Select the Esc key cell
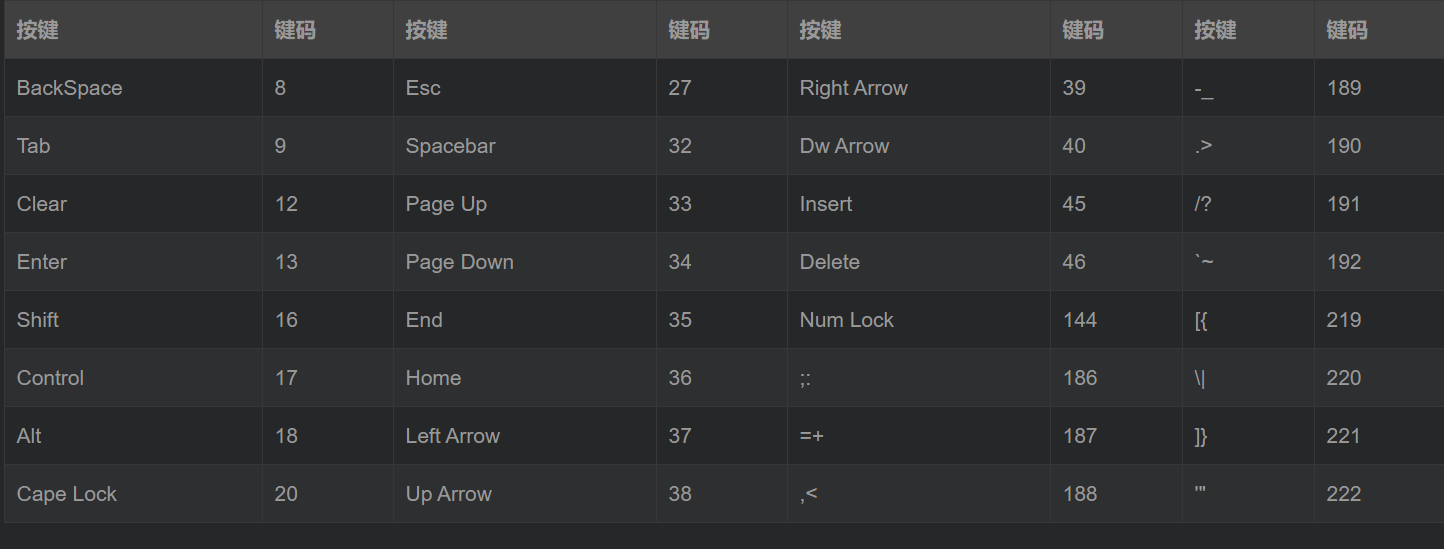1444x549 pixels. pos(423,88)
